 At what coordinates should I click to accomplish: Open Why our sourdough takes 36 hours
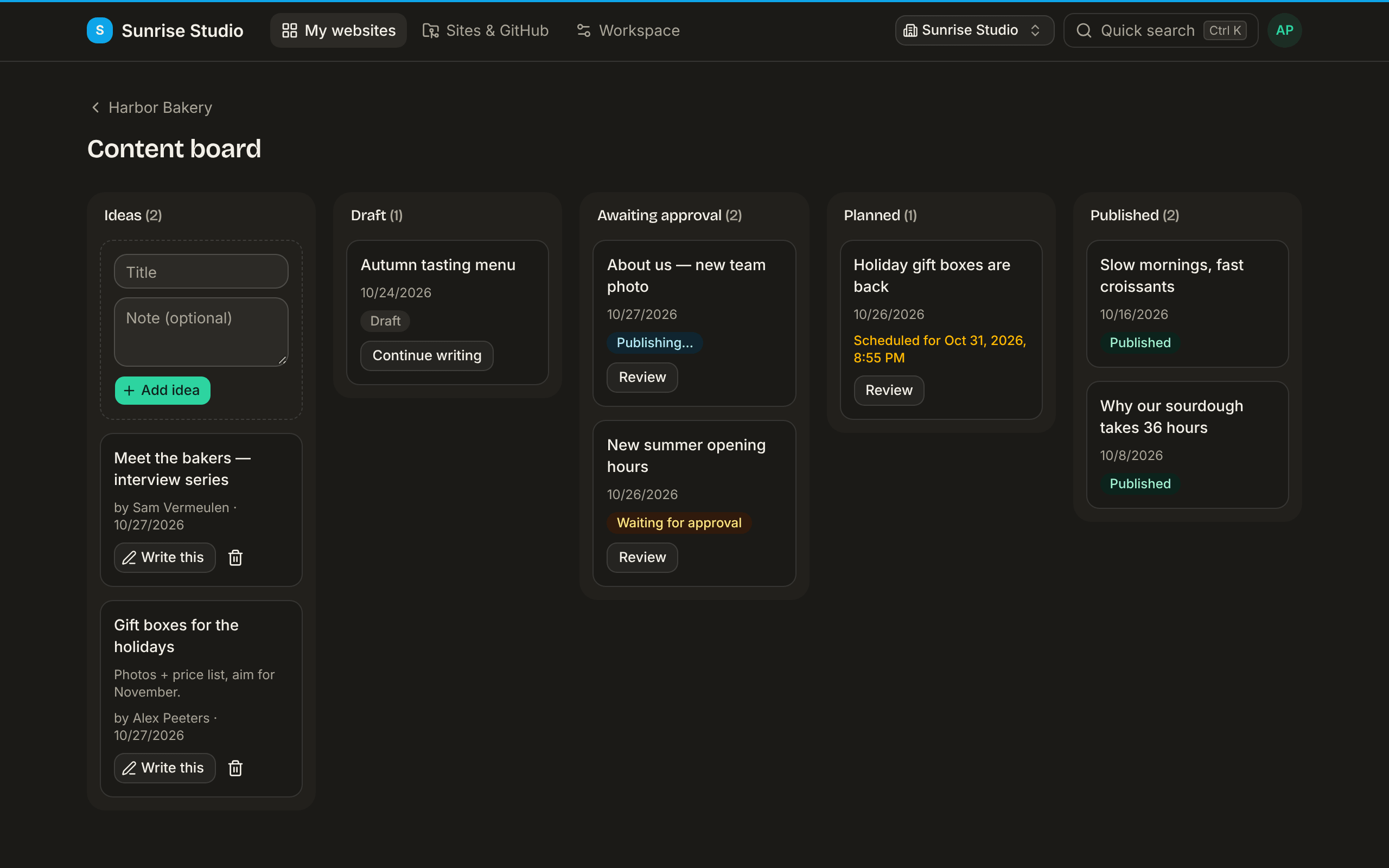point(1187,445)
